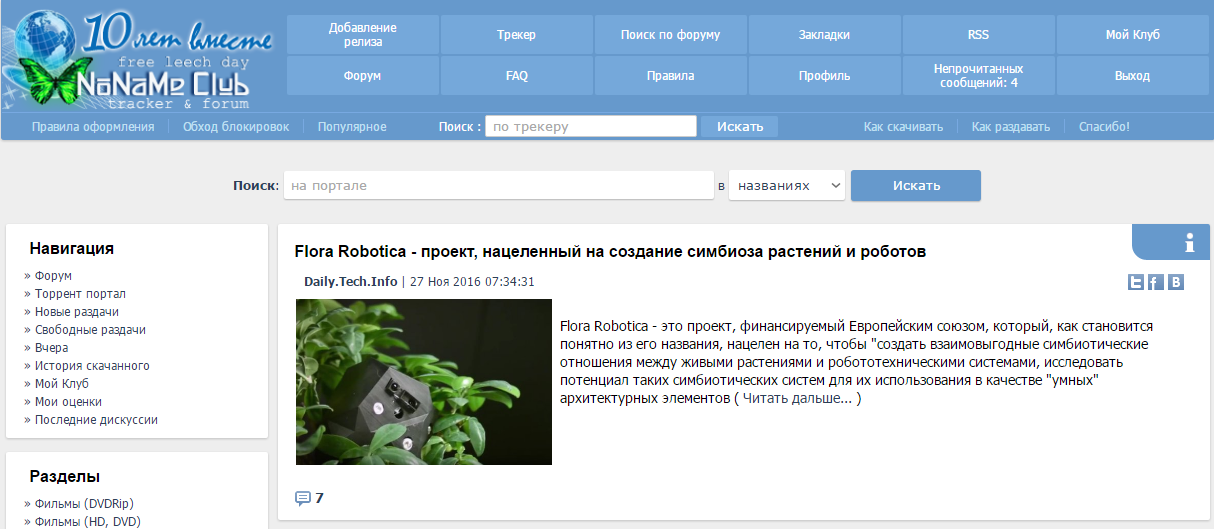Open 'Поиск по форуму' menu item
The image size is (1214, 529).
[x=670, y=35]
